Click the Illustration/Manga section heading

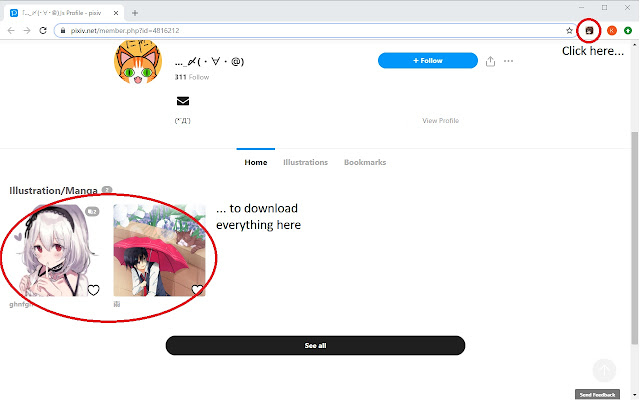click(x=53, y=190)
